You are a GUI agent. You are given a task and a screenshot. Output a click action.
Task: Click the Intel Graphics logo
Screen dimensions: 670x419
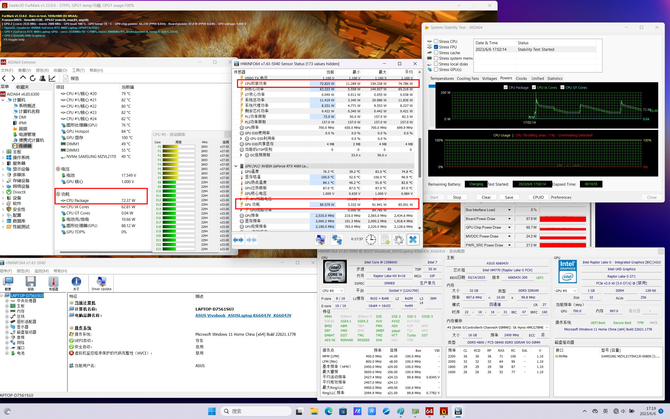567,271
